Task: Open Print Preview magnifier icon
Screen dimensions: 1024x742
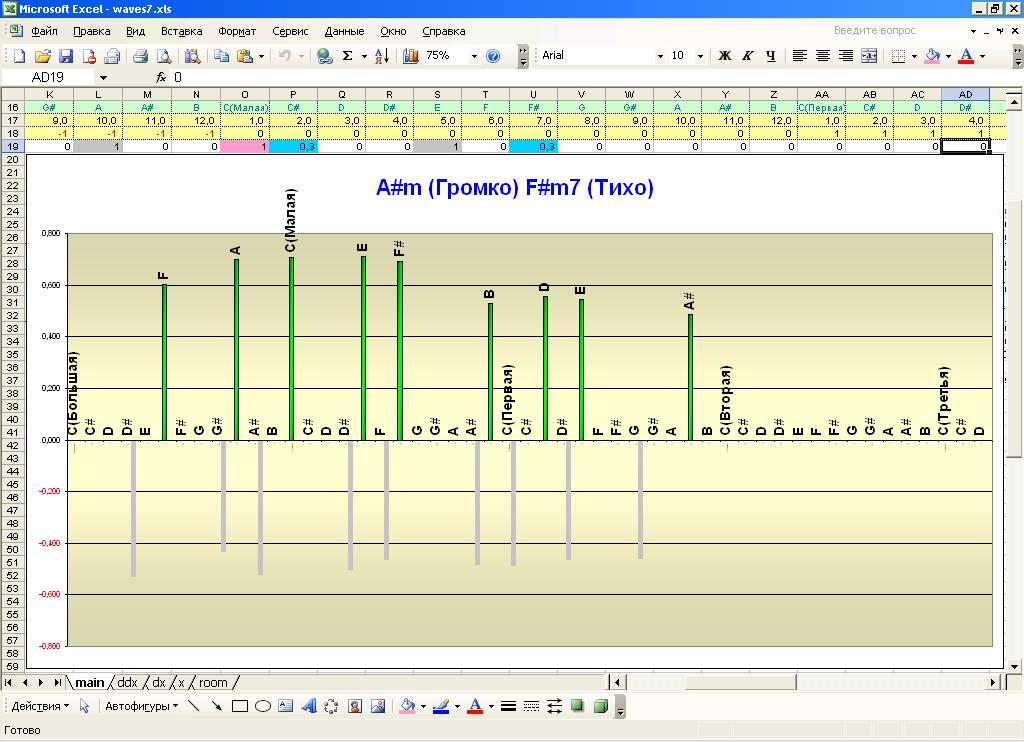Action: coord(164,56)
